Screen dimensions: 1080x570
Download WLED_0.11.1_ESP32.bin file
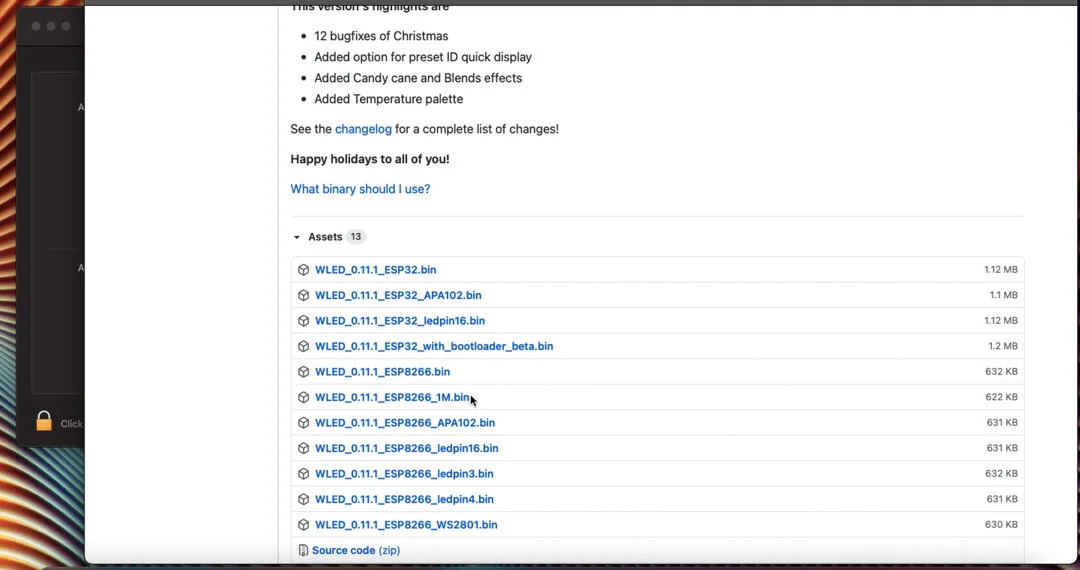click(x=375, y=270)
